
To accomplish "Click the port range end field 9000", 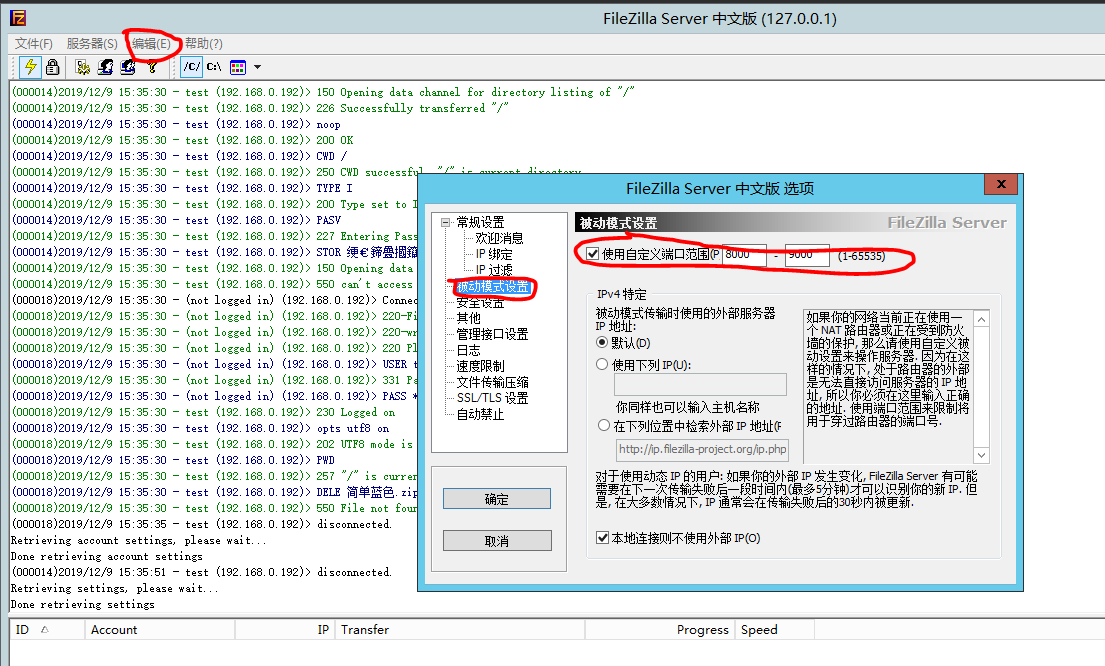I will 808,254.
